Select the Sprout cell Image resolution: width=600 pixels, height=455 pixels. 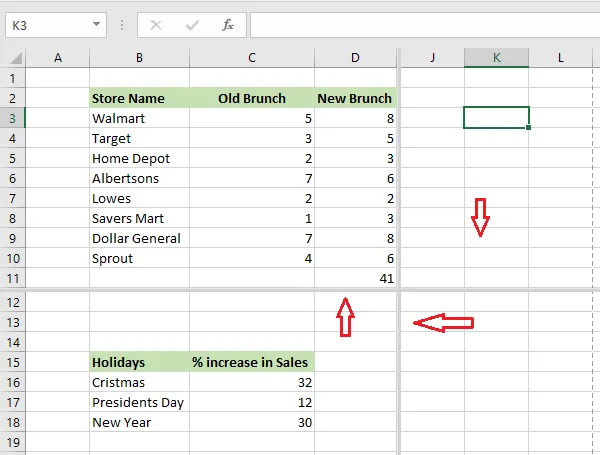coord(139,258)
